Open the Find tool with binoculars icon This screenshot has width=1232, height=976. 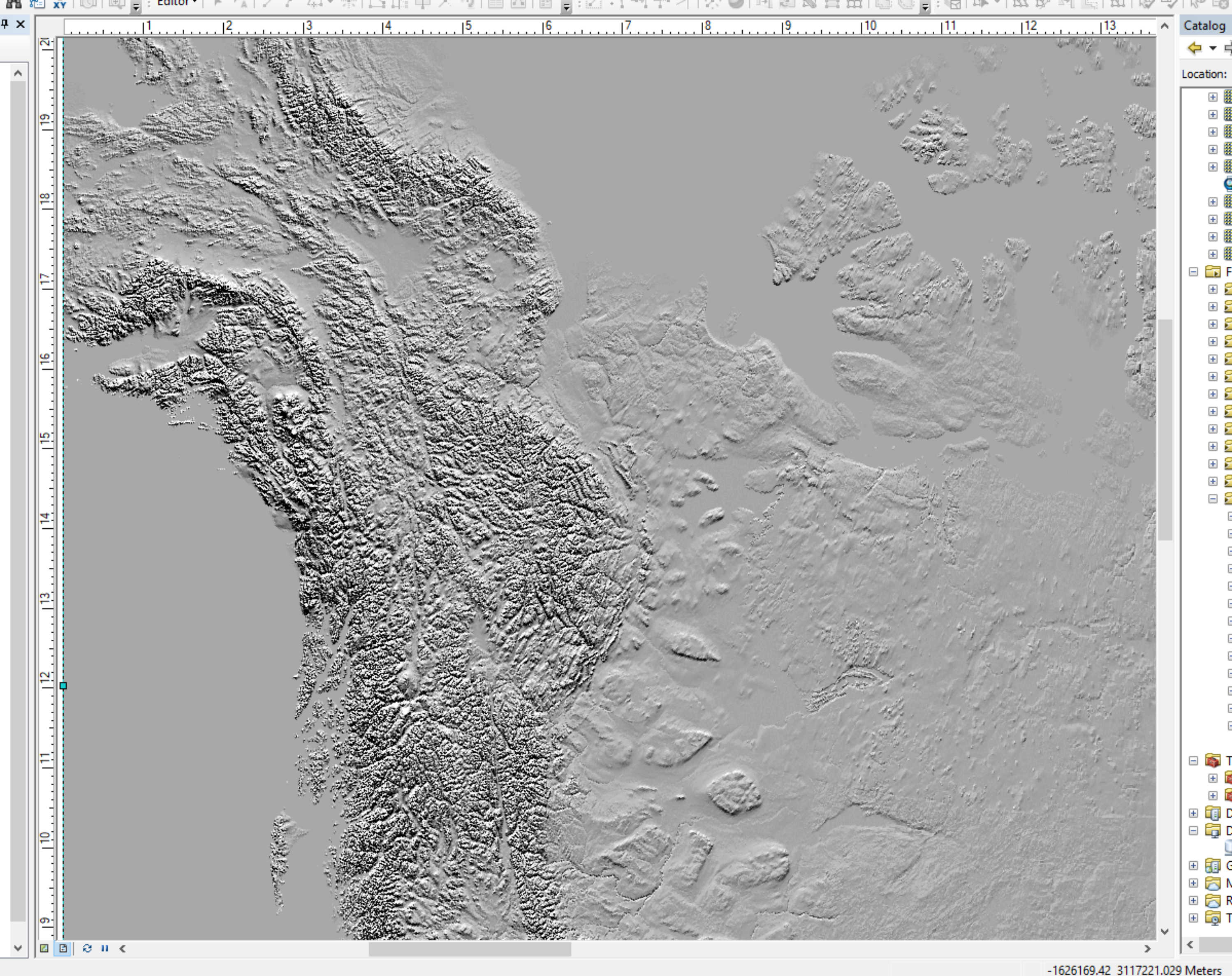(x=13, y=3)
